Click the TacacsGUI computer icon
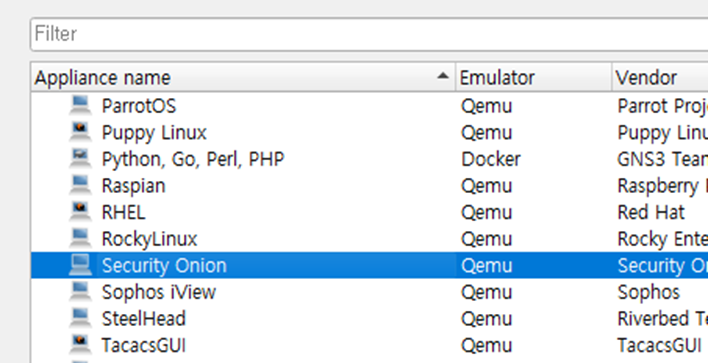This screenshot has width=708, height=363. click(80, 345)
